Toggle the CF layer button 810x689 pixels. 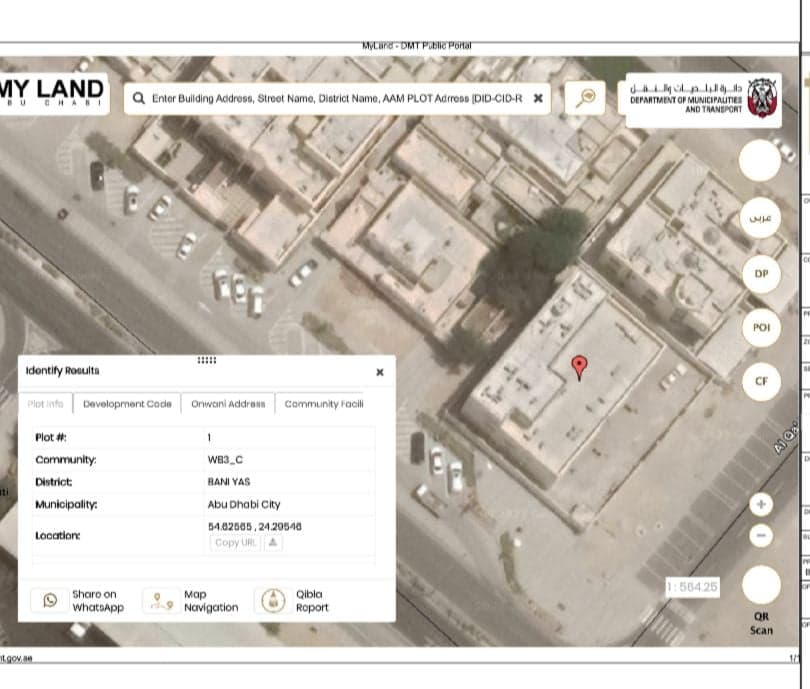click(x=760, y=381)
